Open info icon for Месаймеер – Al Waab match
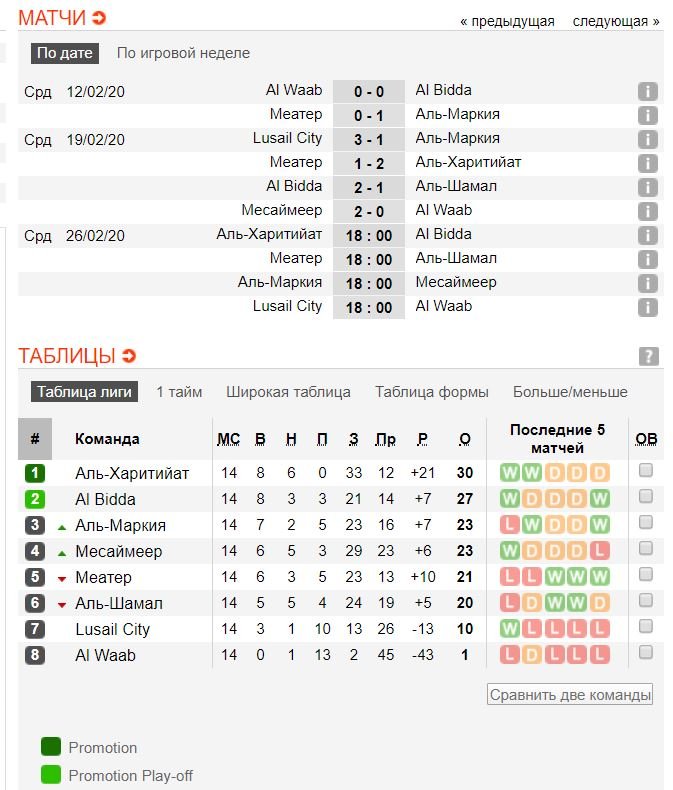 (x=648, y=212)
